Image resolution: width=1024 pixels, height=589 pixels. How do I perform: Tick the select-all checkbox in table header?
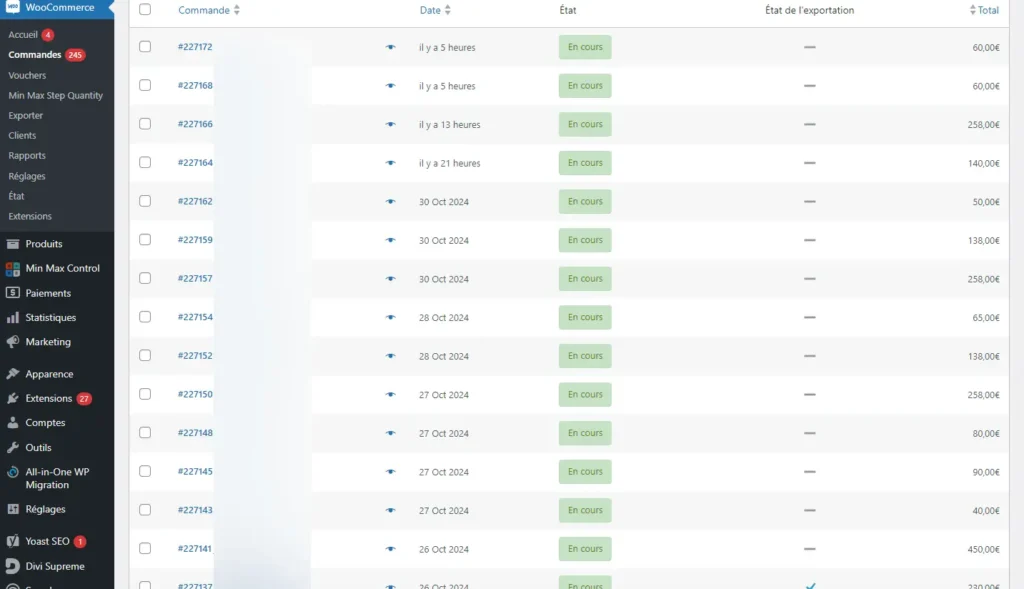click(x=145, y=9)
